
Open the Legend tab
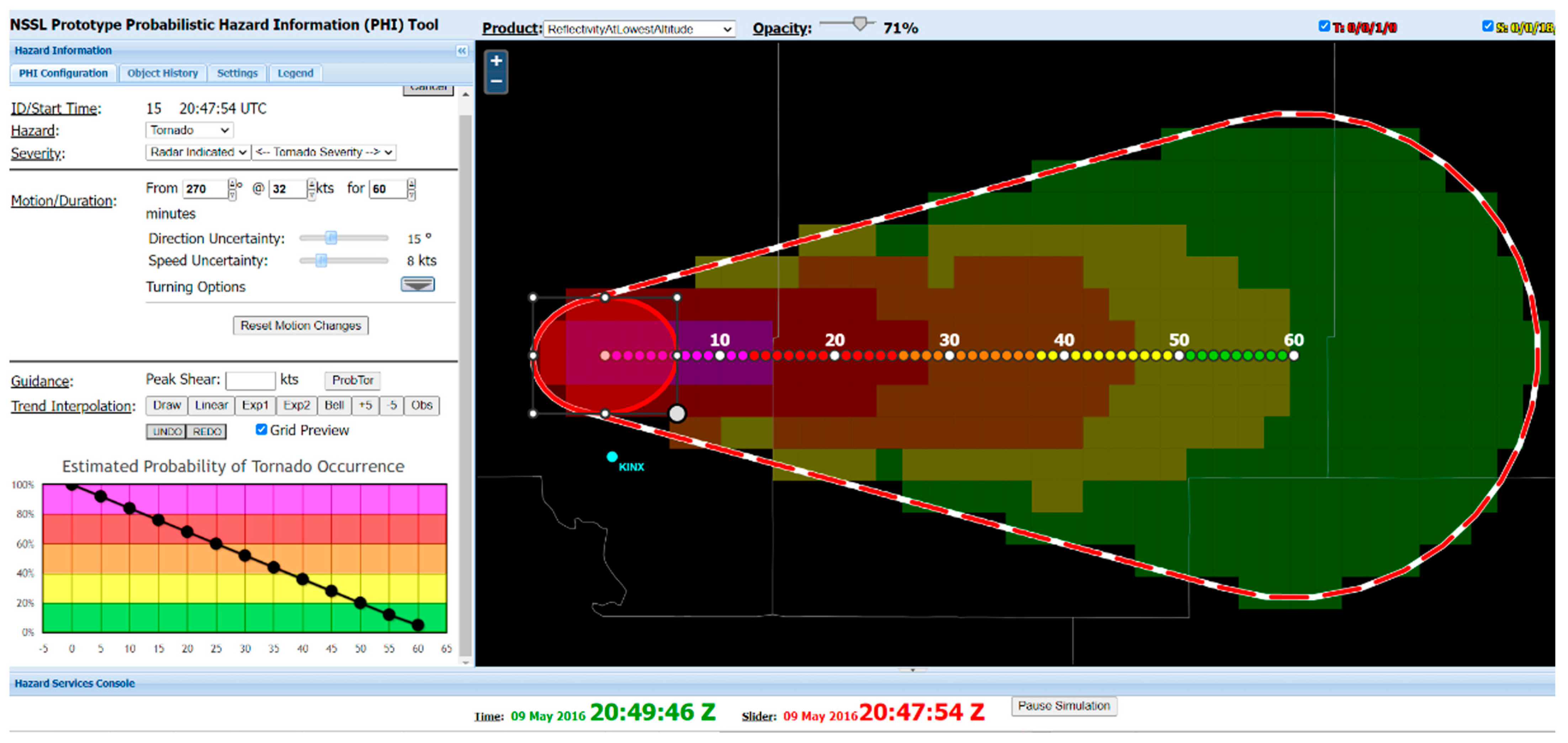coord(295,73)
